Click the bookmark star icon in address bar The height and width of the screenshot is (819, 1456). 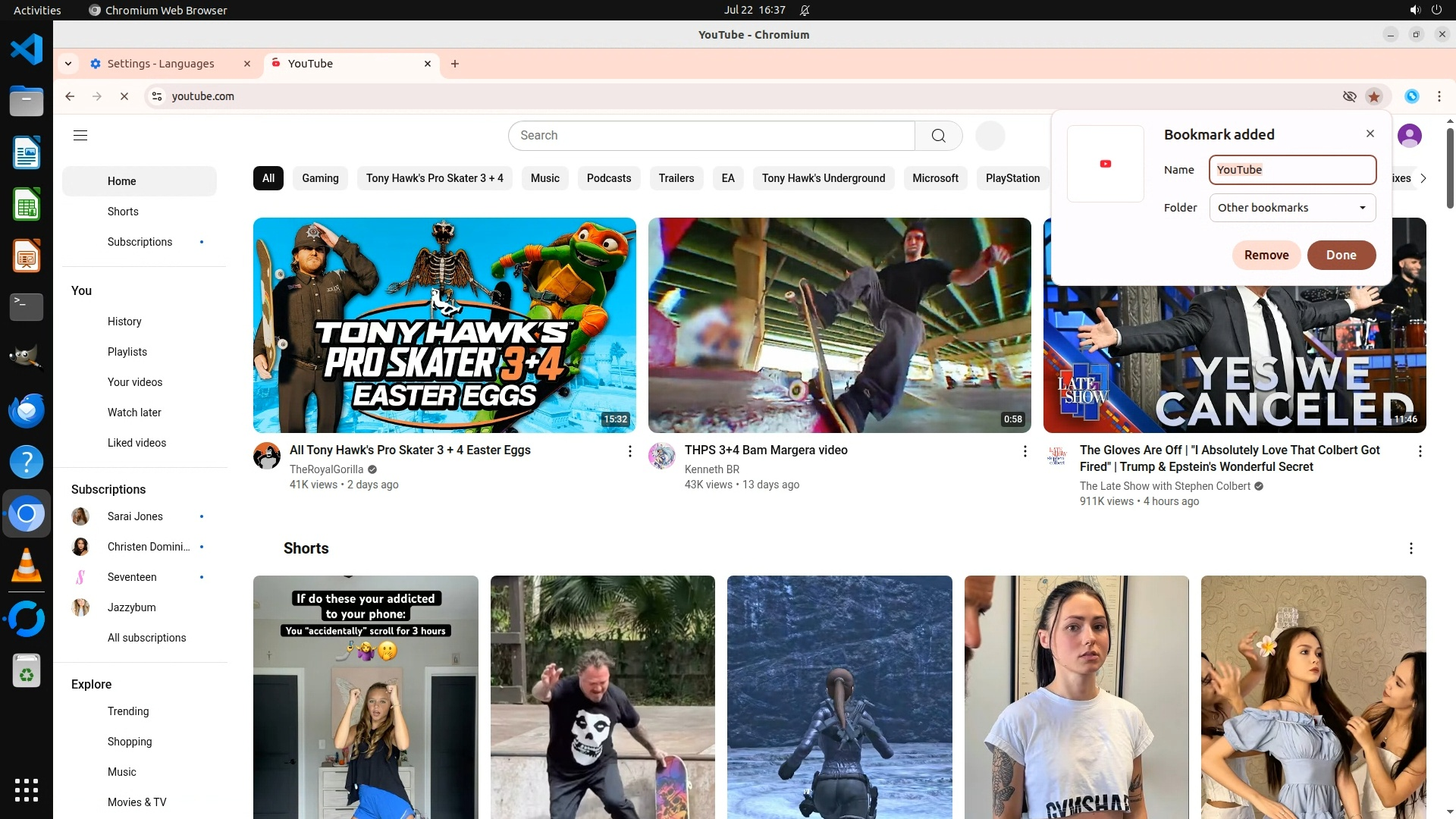point(1373,96)
